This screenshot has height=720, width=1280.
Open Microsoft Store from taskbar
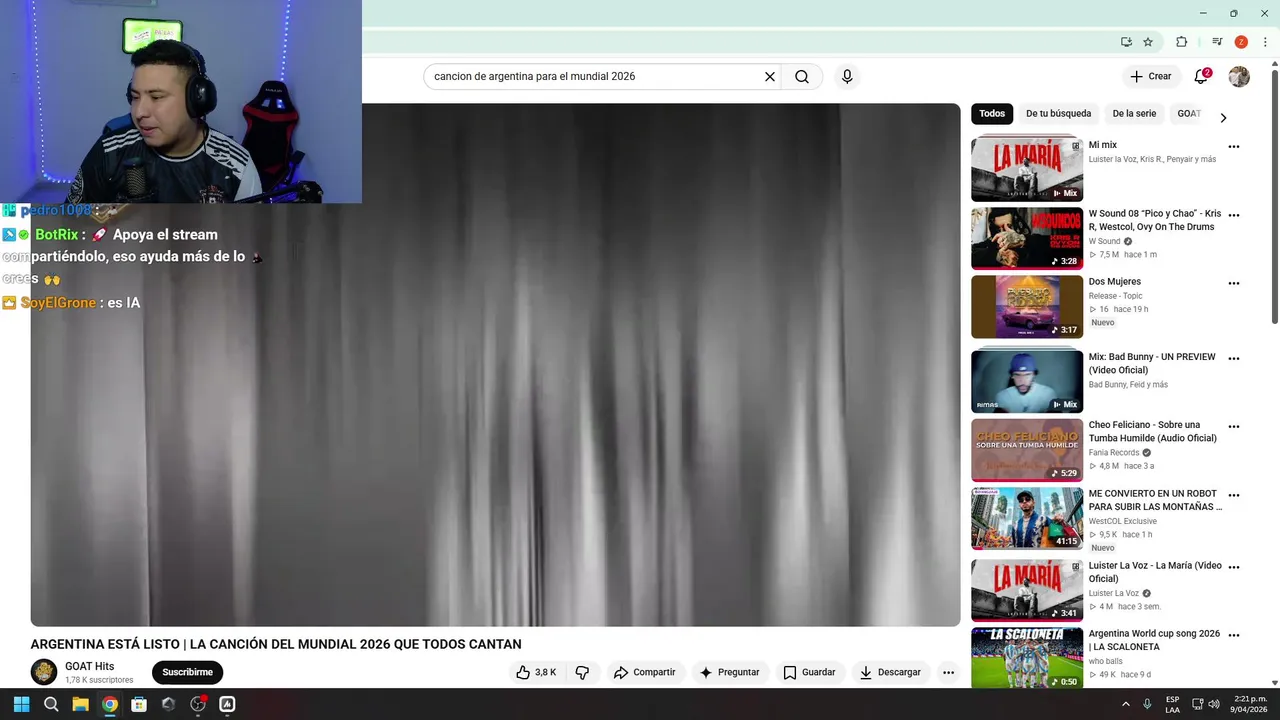click(x=139, y=704)
